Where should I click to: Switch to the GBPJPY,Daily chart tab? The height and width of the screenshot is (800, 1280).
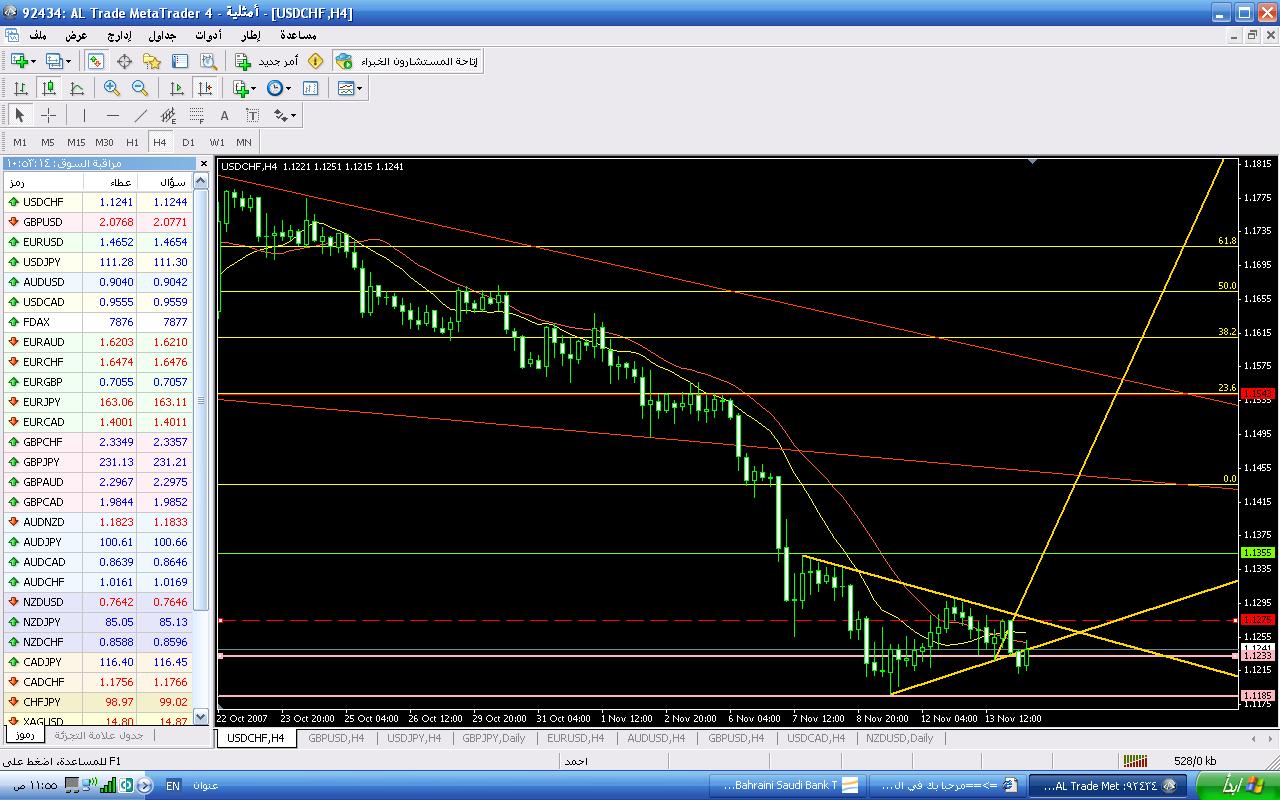493,738
